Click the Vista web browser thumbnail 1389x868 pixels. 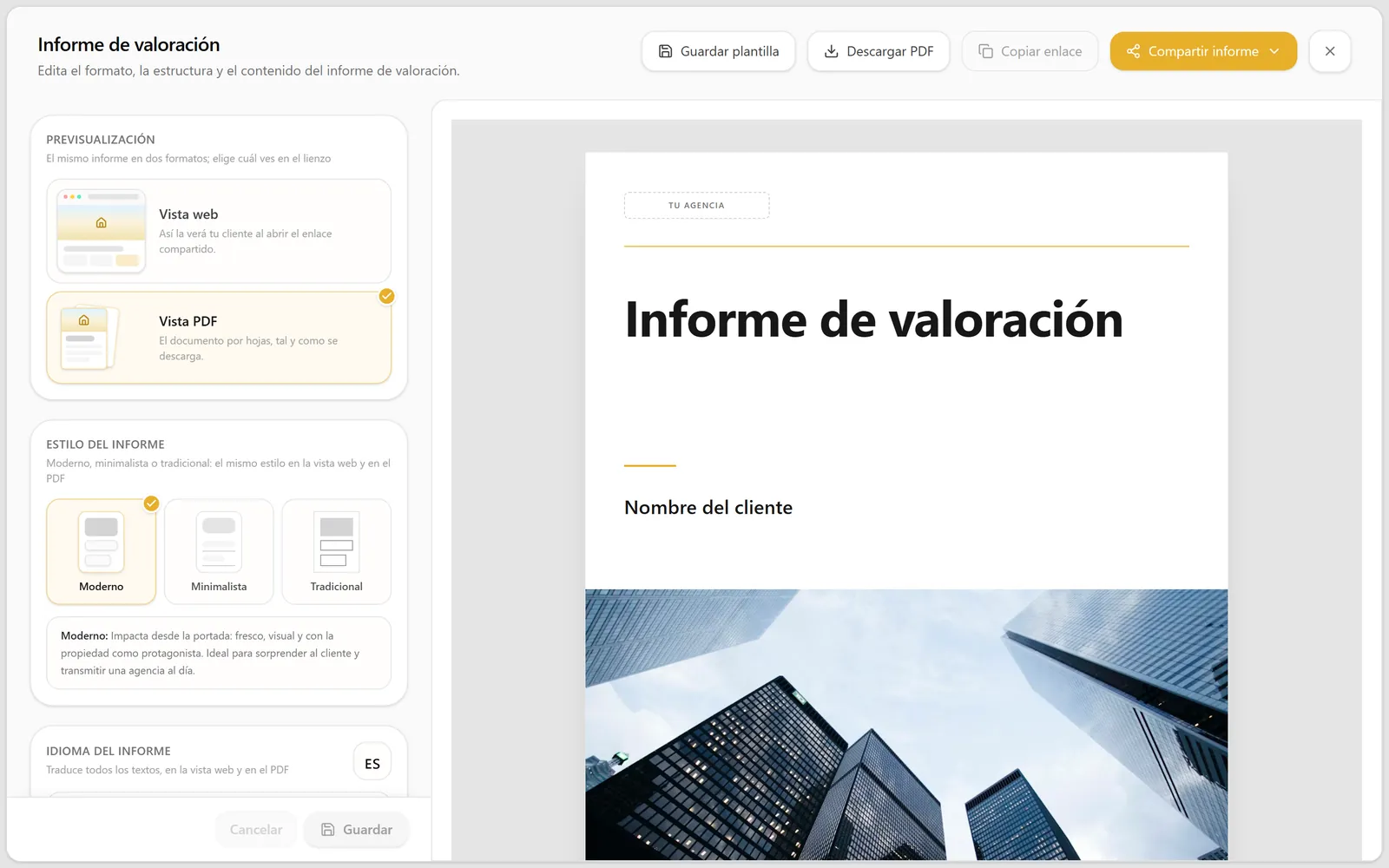[x=102, y=231]
